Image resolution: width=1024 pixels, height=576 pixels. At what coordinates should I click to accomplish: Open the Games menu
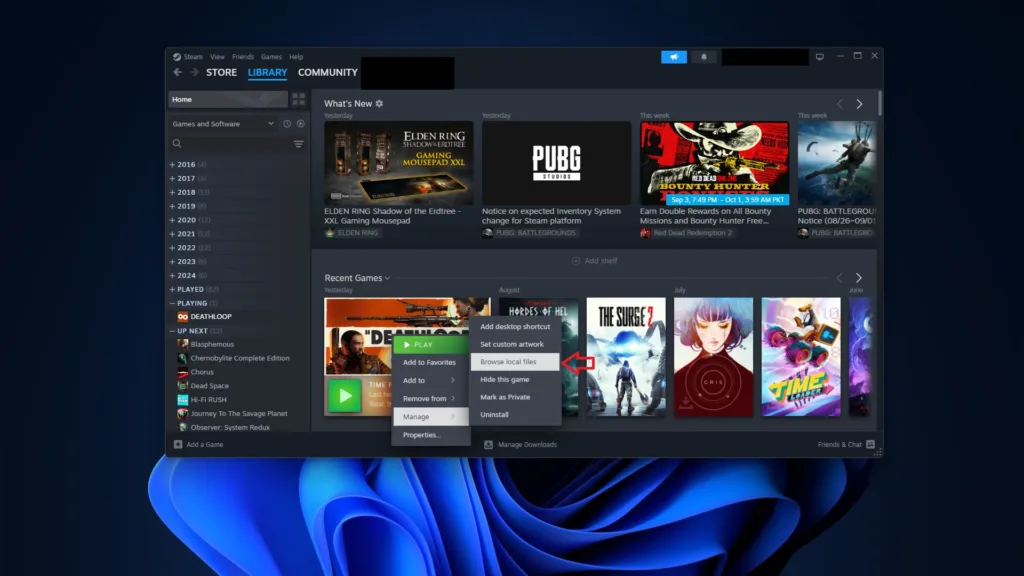(272, 57)
